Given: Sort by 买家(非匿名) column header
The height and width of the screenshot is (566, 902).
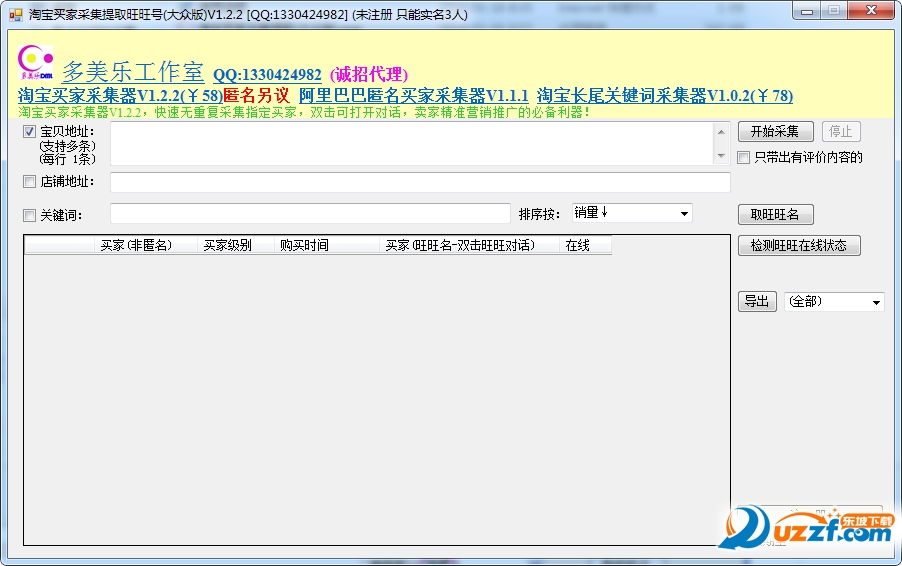Looking at the screenshot, I should coord(146,245).
